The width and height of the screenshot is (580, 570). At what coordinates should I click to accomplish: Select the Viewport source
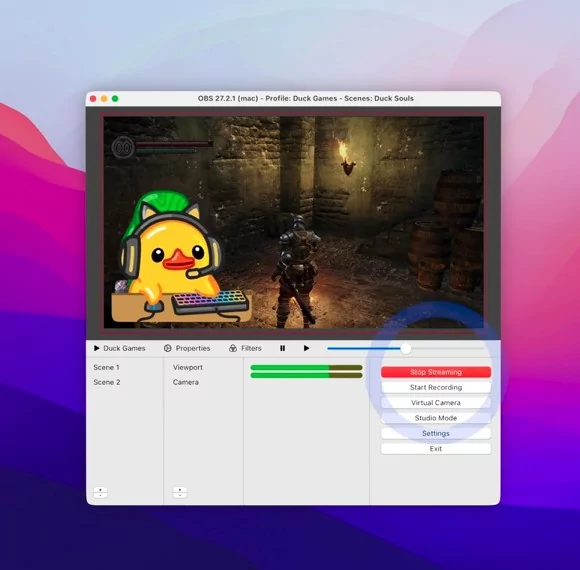(x=188, y=367)
